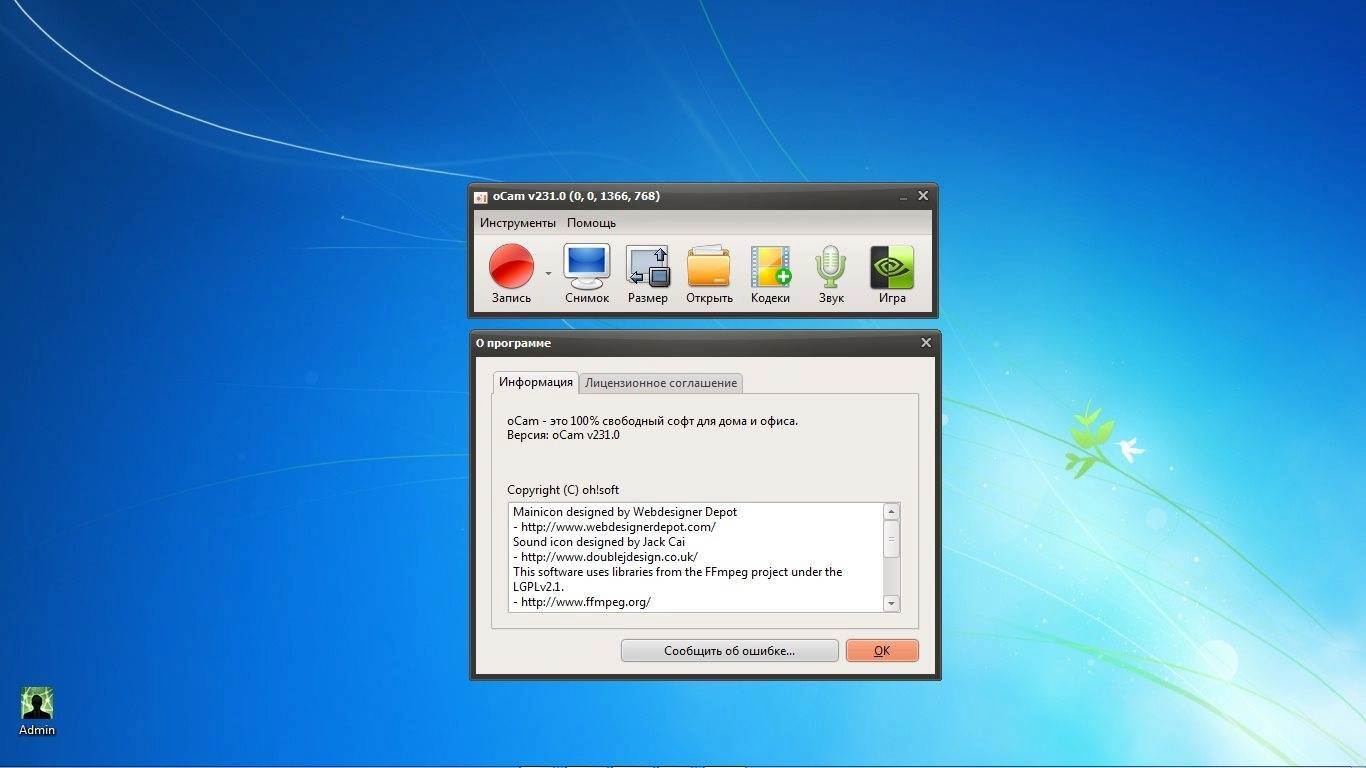
Task: Click the http://www.ffmpeg.org/ line
Action: click(582, 602)
